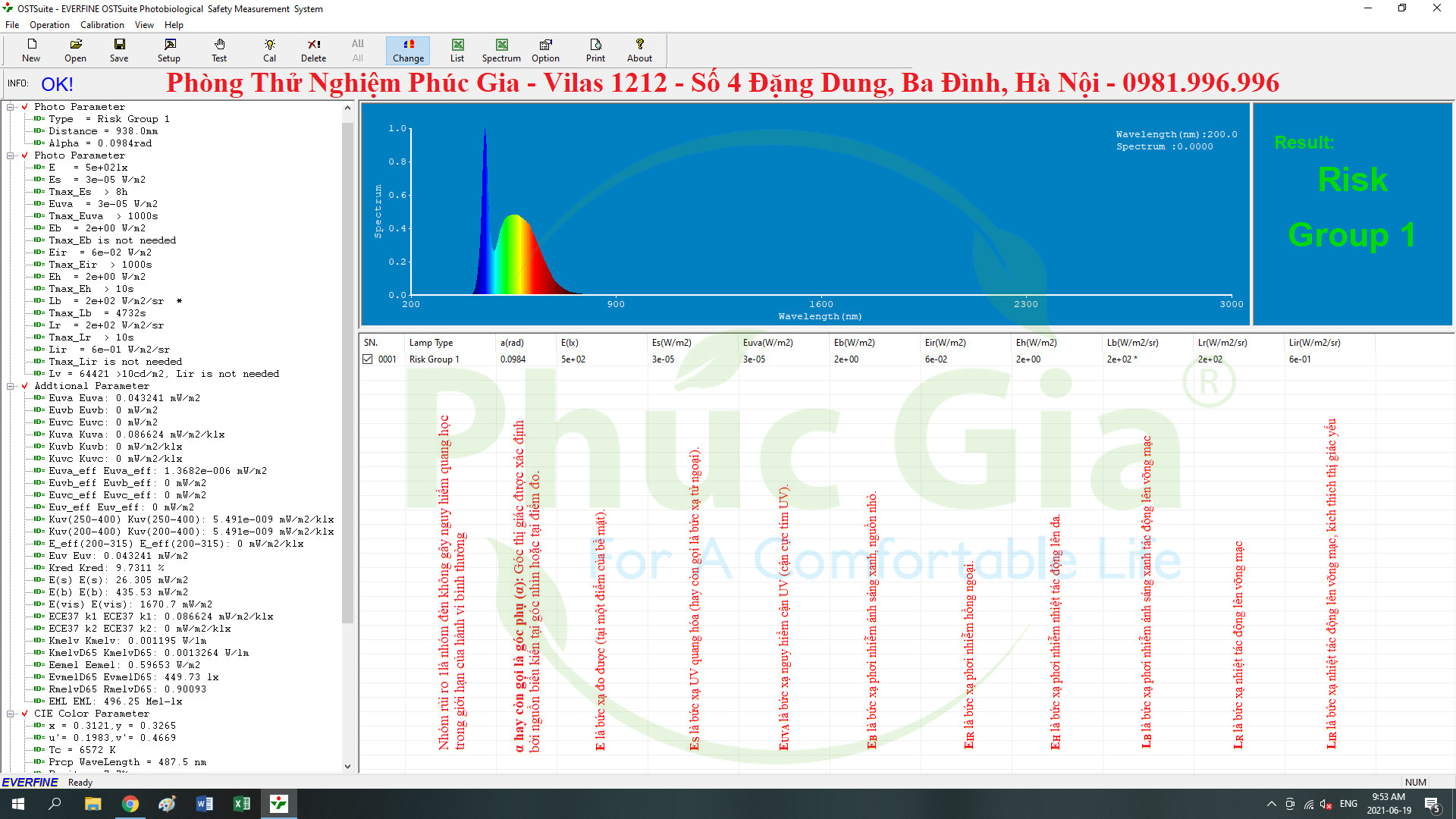The width and height of the screenshot is (1456, 819).
Task: Launch the Cal calibration tool
Action: click(x=269, y=51)
